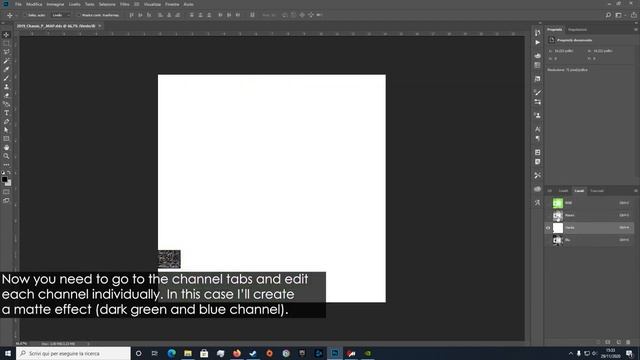Open the Livello dropdown in the options bar
This screenshot has height=360, width=640.
click(61, 15)
